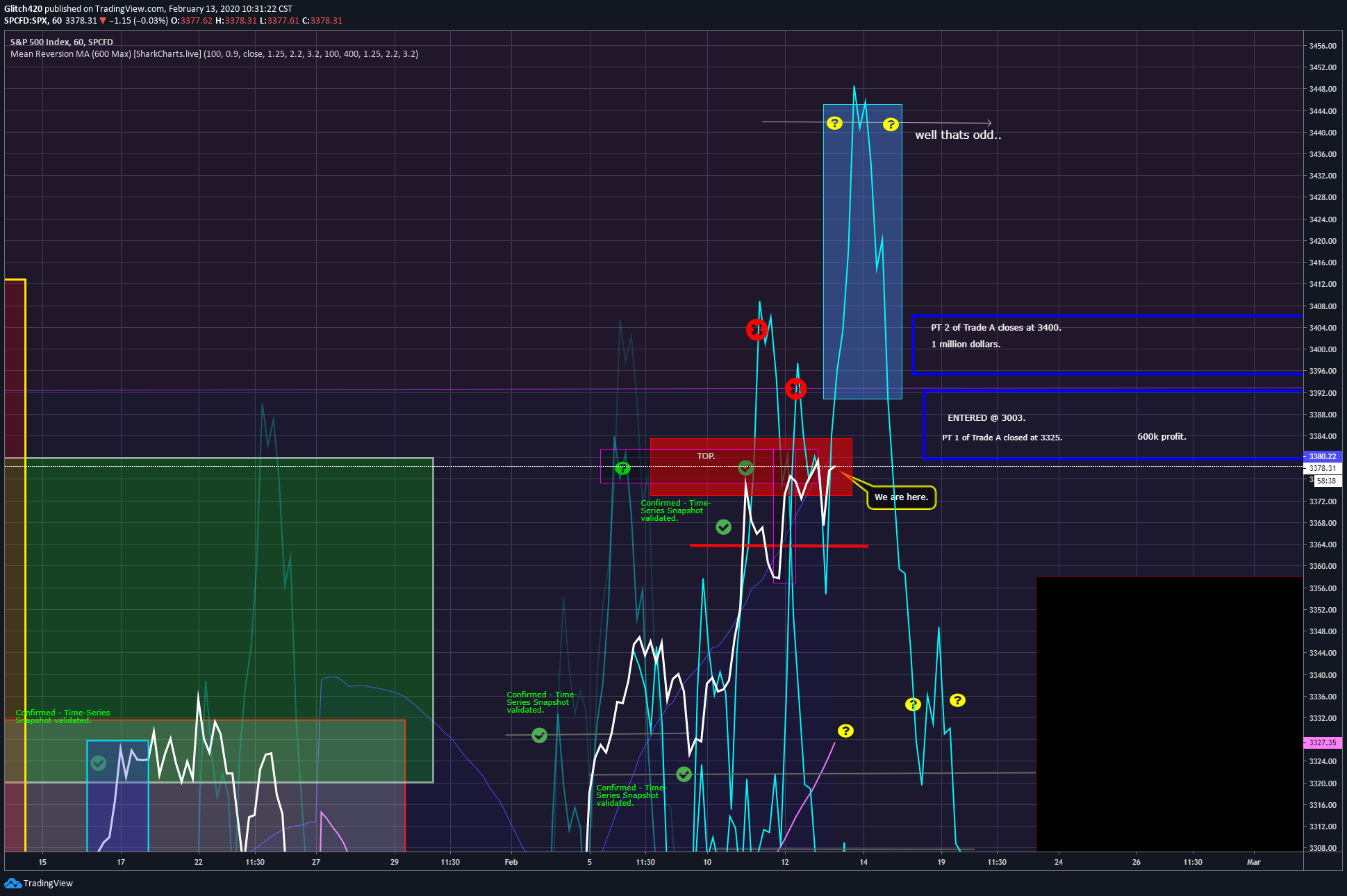Select 'S&P 500 Index, 60, SPCFD' legend title
Viewport: 1347px width, 896px height.
(x=61, y=42)
